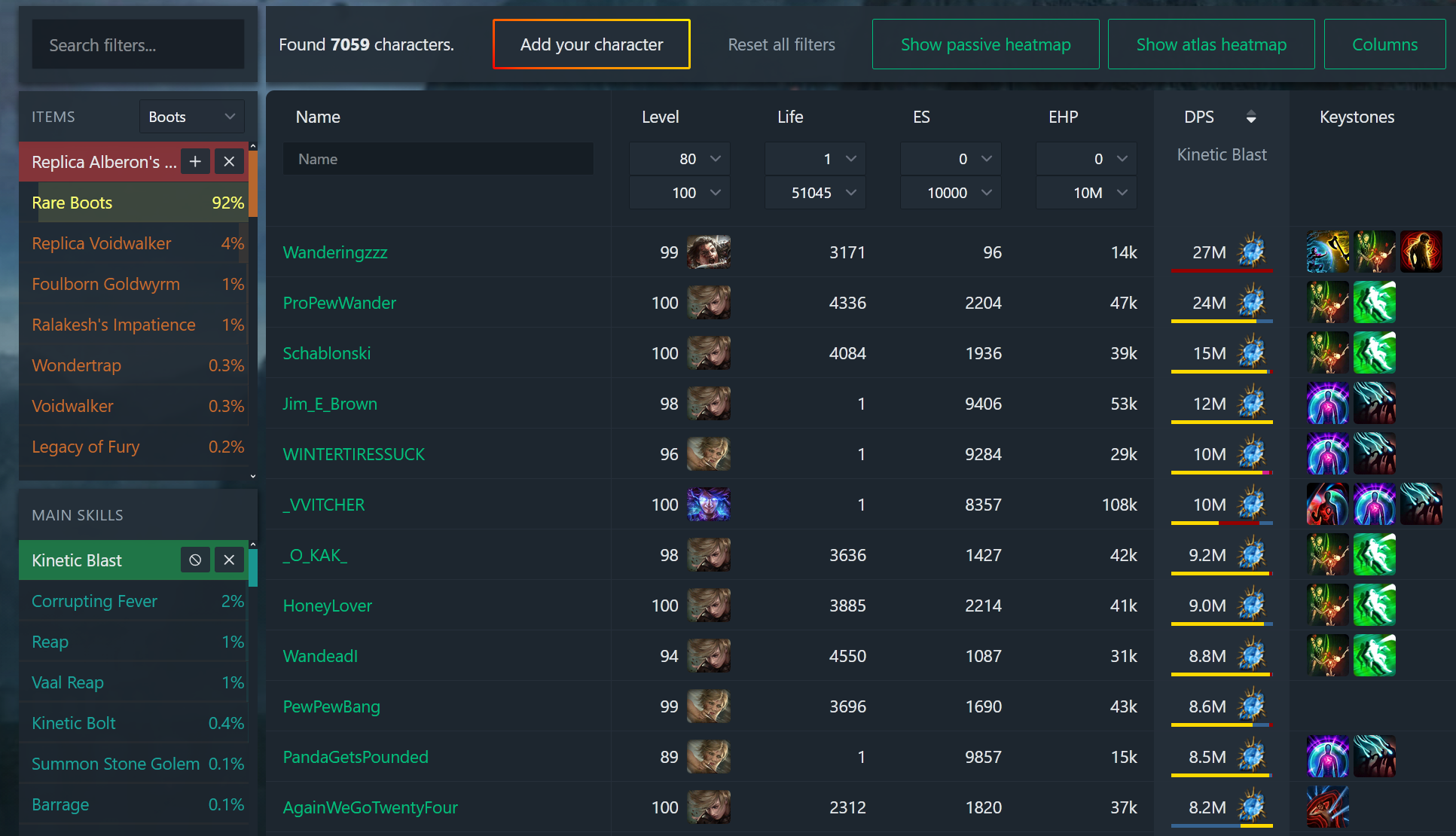Click Wanderingzzz's Kinetic Blast skill icon
This screenshot has width=1456, height=836.
1252,252
